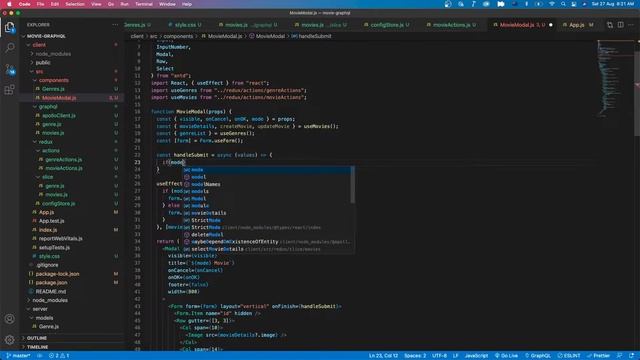Open editor more actions ellipsis
Screen dimensions: 640x360
tap(631, 25)
